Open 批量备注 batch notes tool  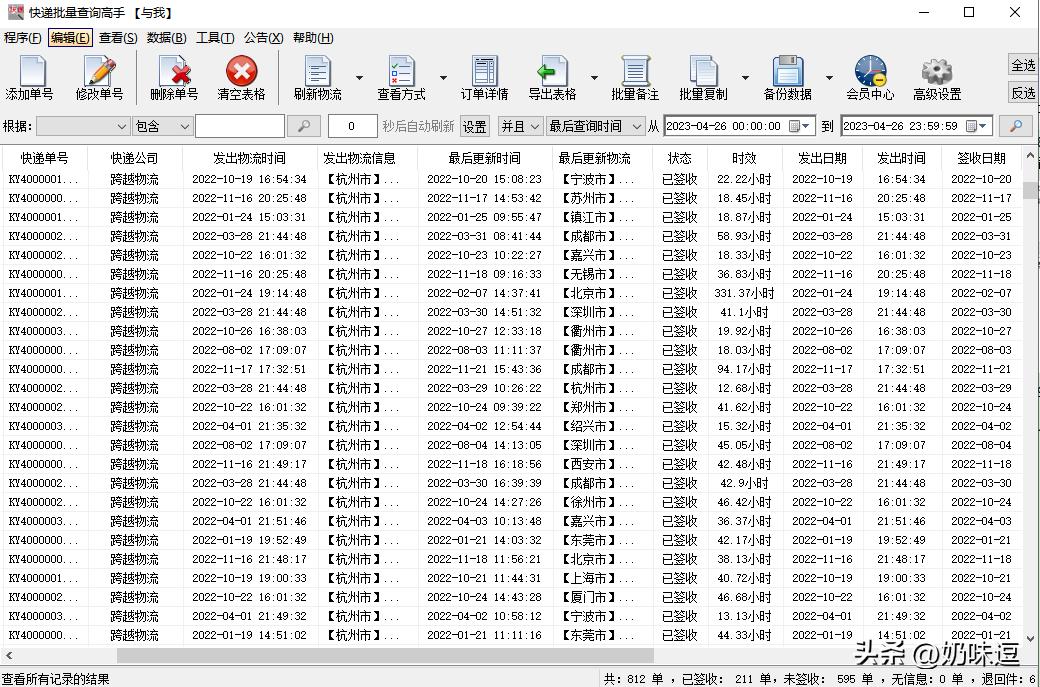point(635,78)
